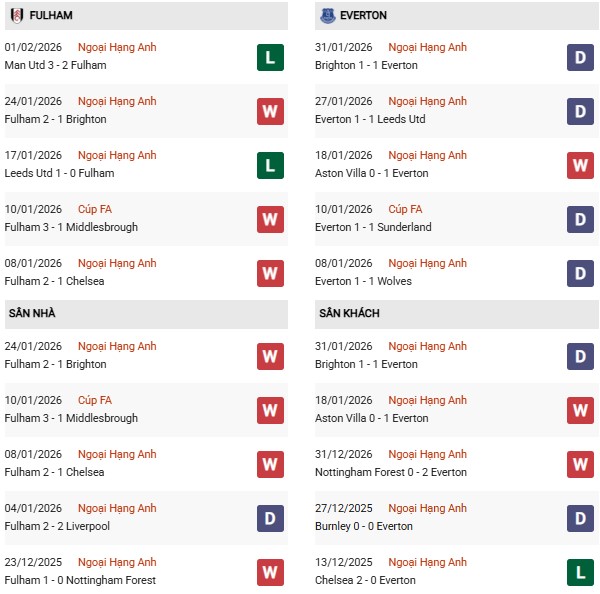Open the SÂN NHÀ home matches section

32,314
